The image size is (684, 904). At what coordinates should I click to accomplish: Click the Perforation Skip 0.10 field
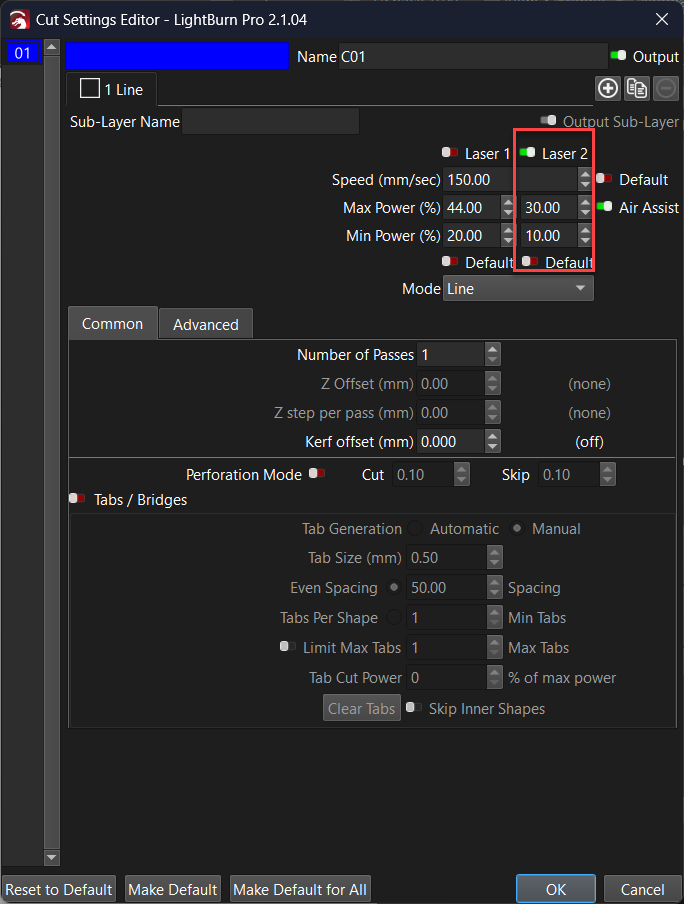click(x=570, y=474)
